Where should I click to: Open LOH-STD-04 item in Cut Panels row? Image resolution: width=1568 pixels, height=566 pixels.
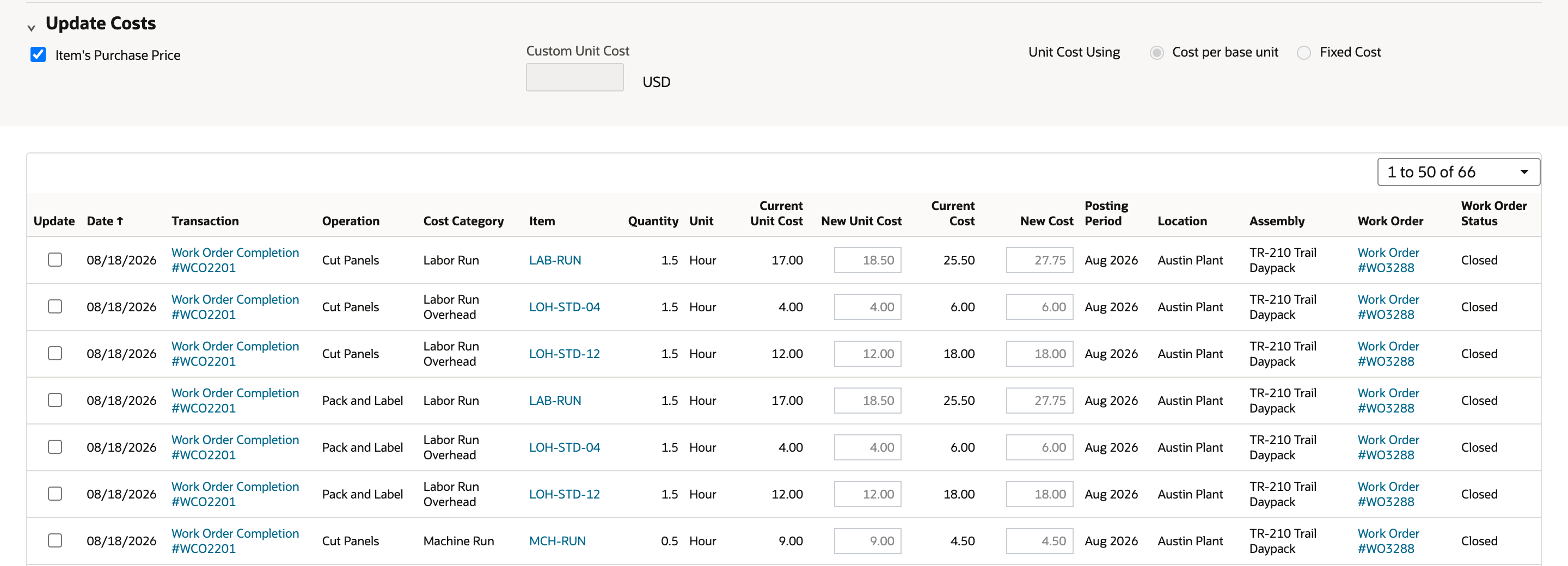point(564,307)
